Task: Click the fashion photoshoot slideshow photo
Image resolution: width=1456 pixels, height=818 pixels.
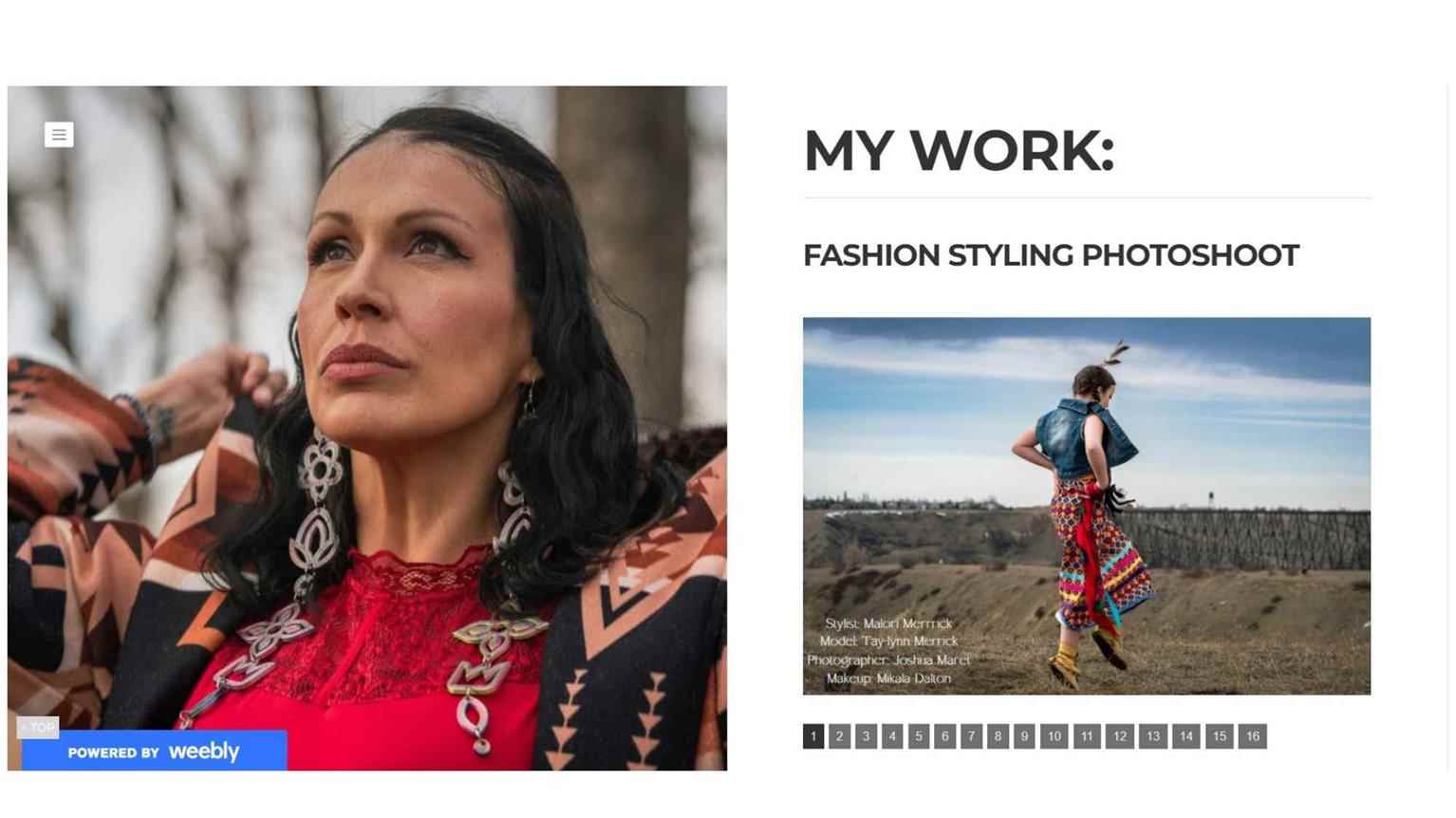Action: (1087, 506)
